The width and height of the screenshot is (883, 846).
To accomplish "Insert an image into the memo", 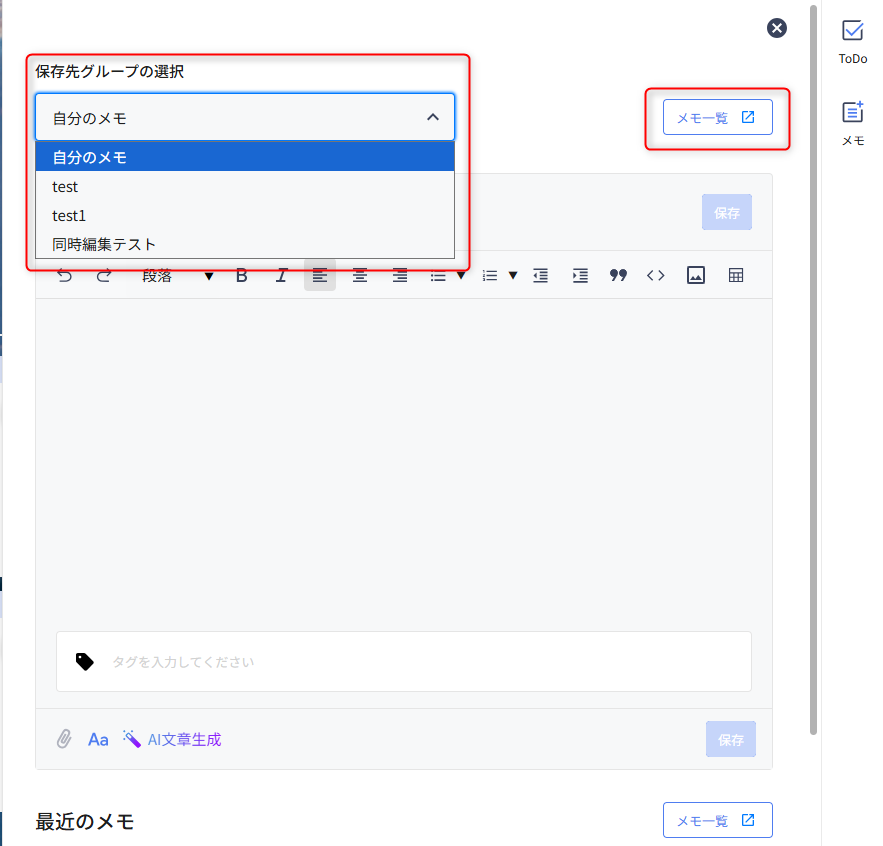I will (x=696, y=276).
